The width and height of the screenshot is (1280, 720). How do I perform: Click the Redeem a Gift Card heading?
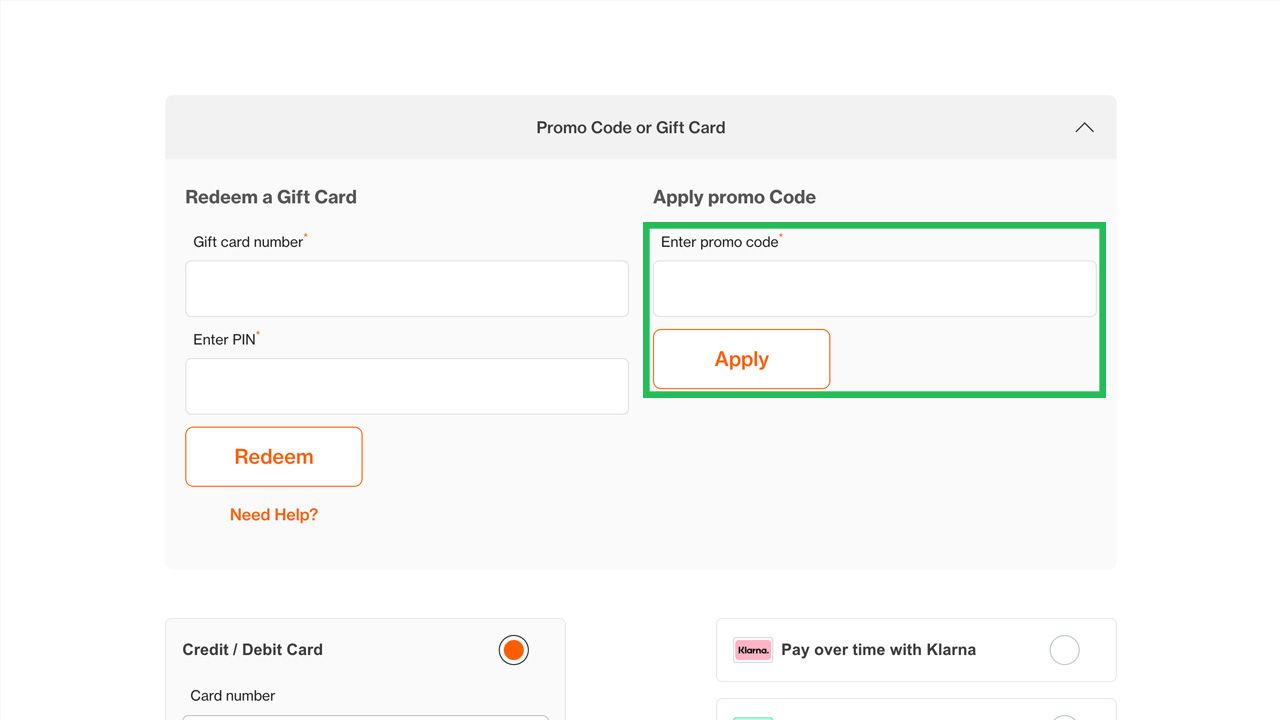(271, 197)
